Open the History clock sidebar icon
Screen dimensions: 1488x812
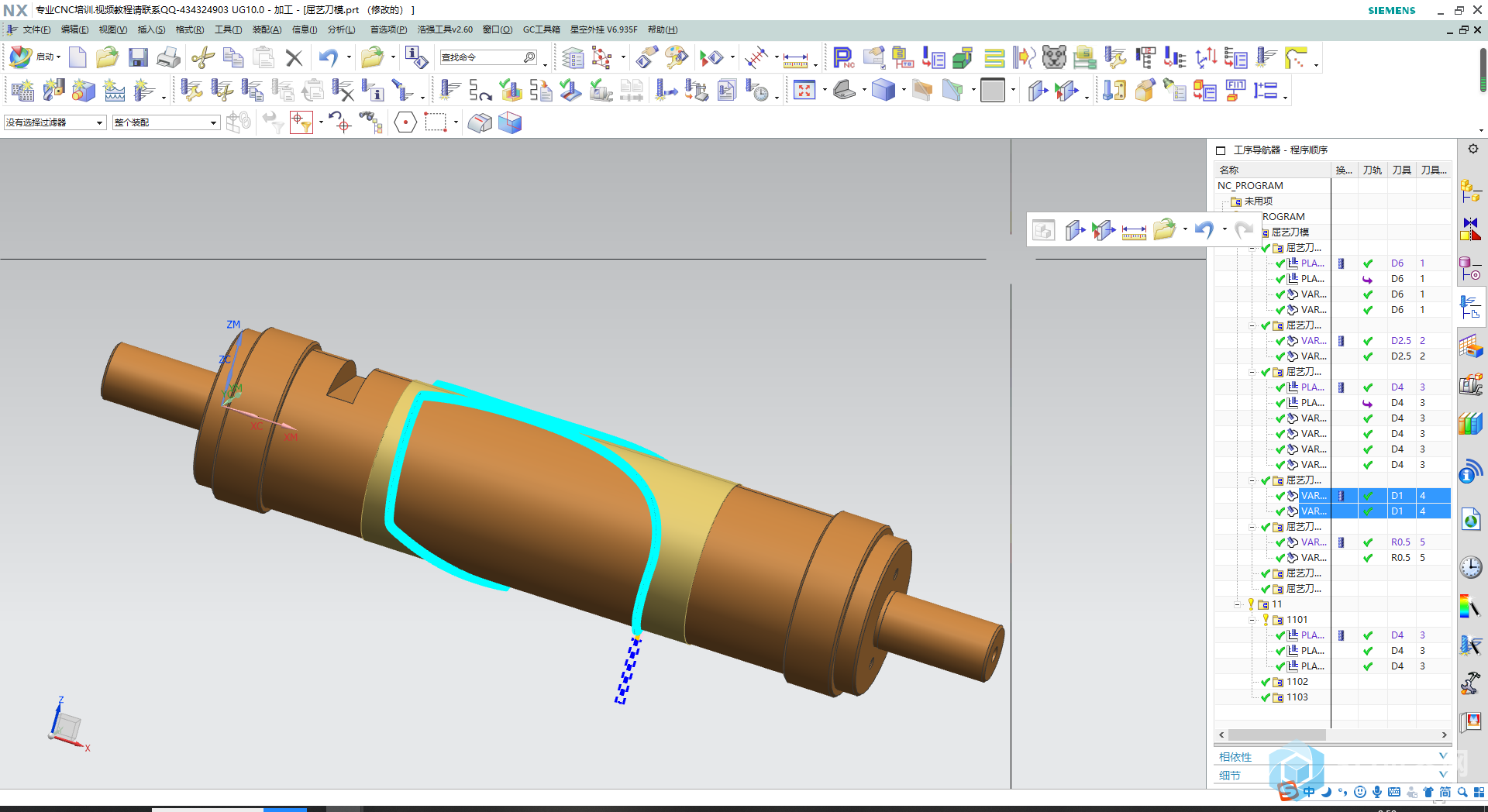click(x=1470, y=567)
